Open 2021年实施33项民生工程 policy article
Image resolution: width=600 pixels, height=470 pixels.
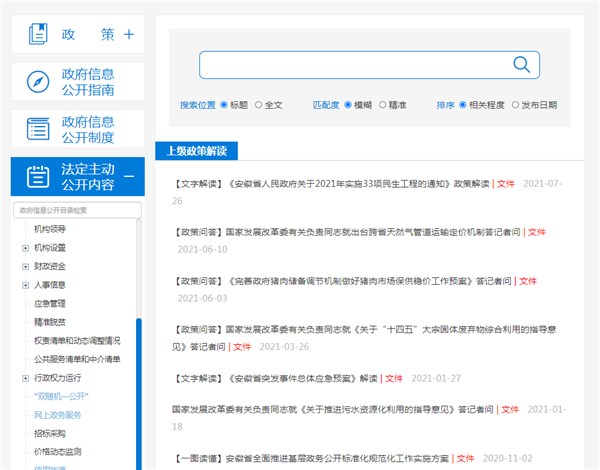(331, 184)
